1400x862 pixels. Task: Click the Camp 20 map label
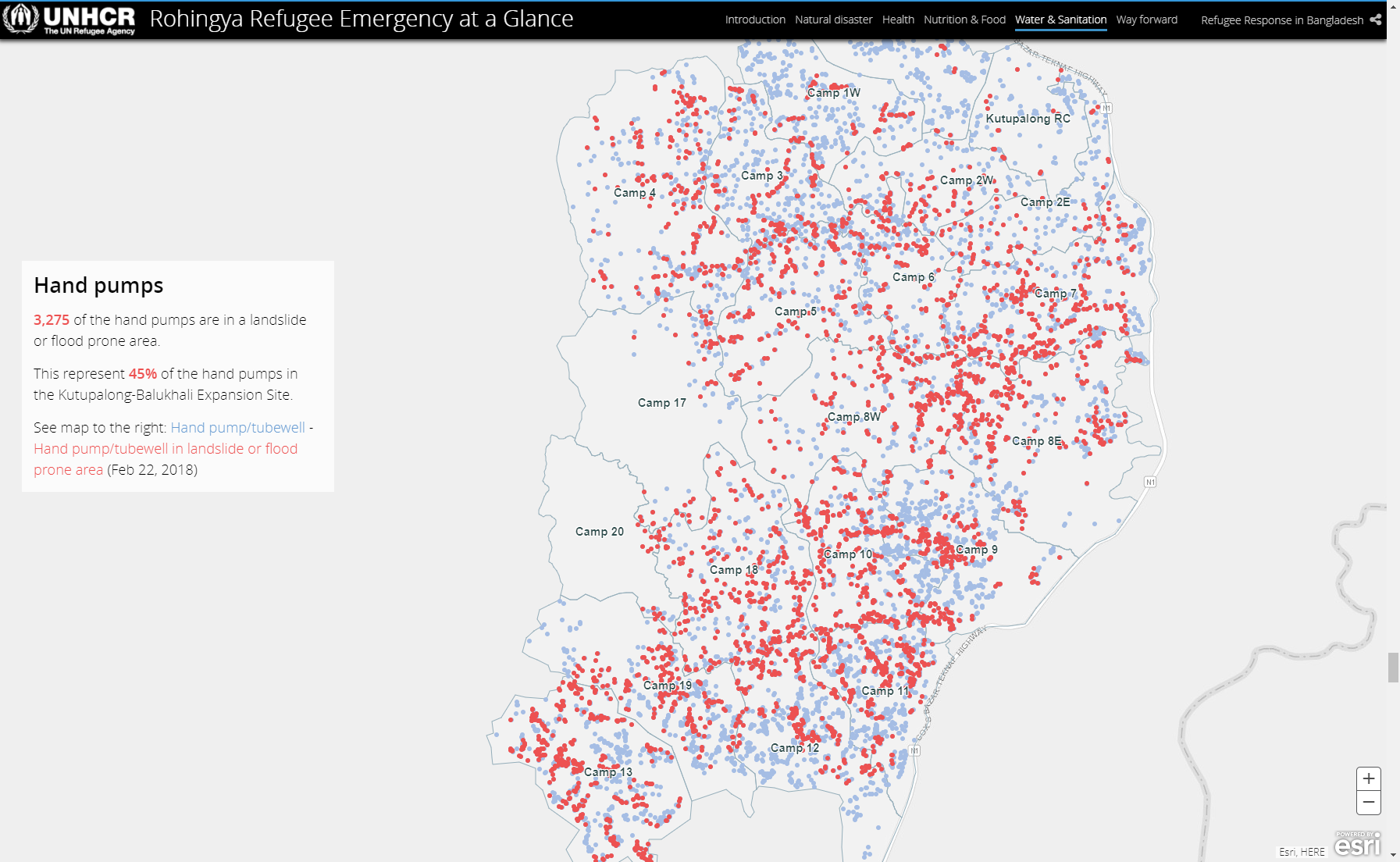[600, 532]
